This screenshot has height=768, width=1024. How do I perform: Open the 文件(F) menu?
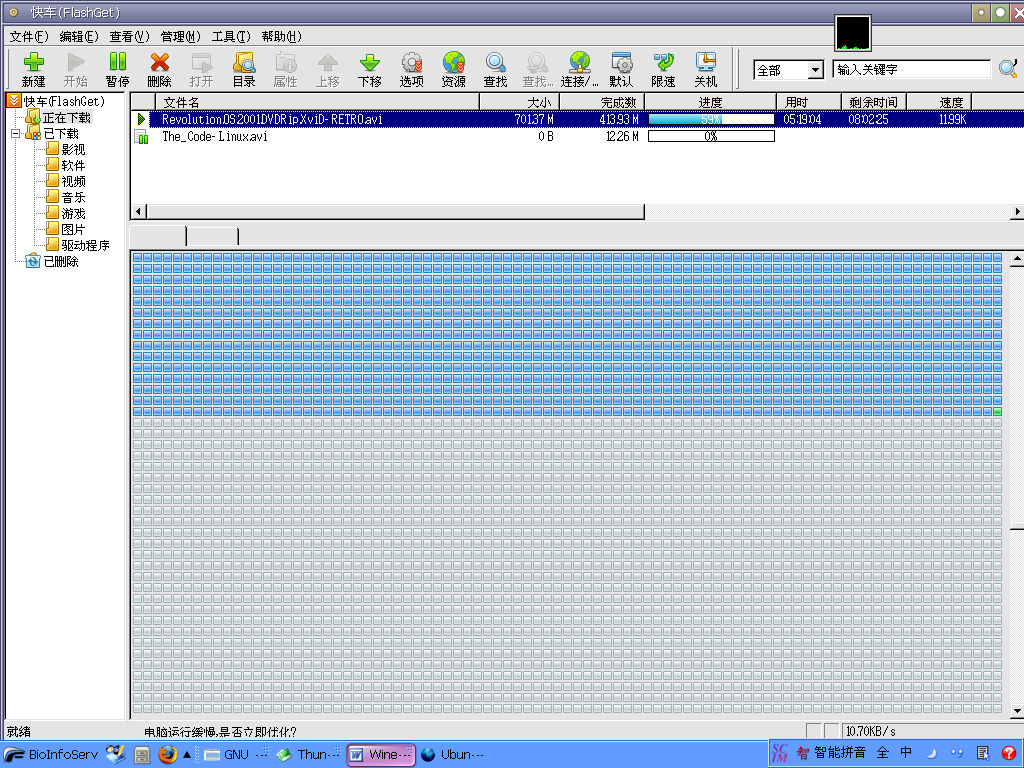pos(29,37)
